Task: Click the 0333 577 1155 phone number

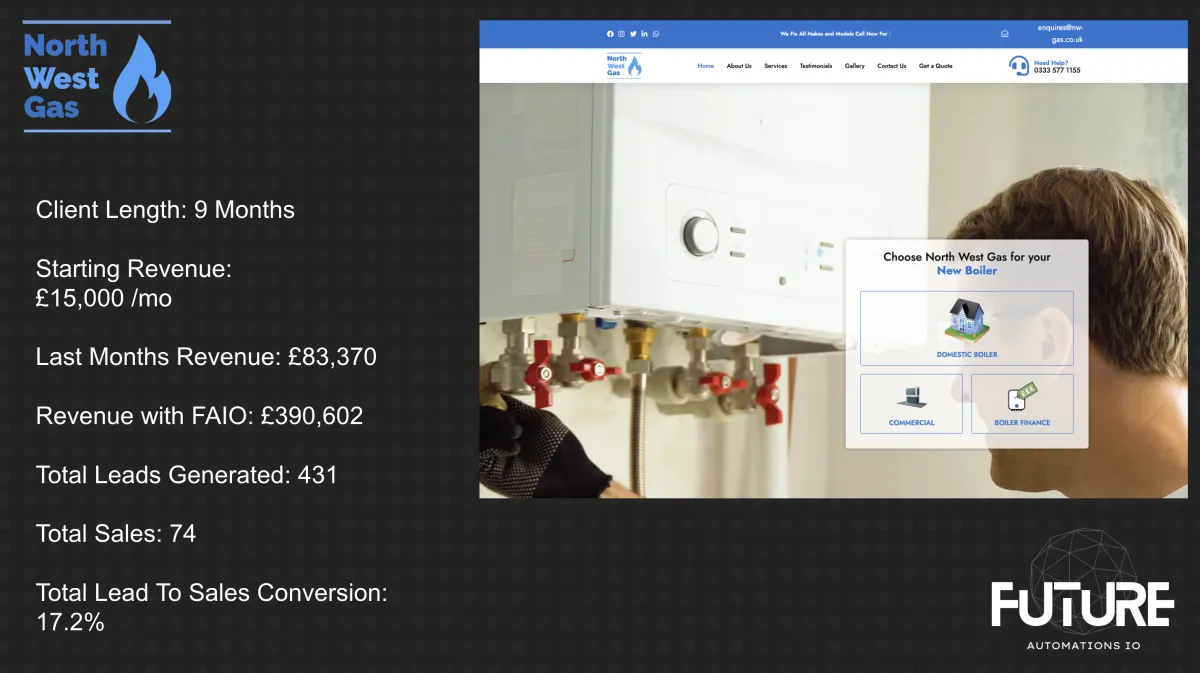Action: pos(1057,71)
